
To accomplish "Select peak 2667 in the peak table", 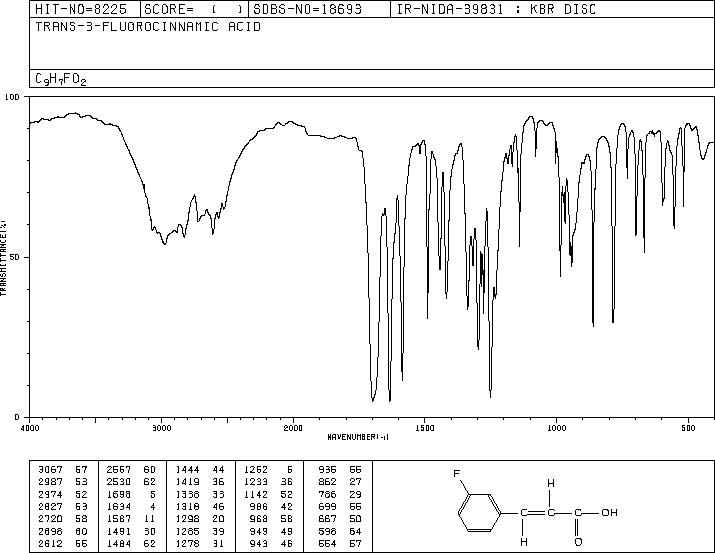I will point(119,469).
